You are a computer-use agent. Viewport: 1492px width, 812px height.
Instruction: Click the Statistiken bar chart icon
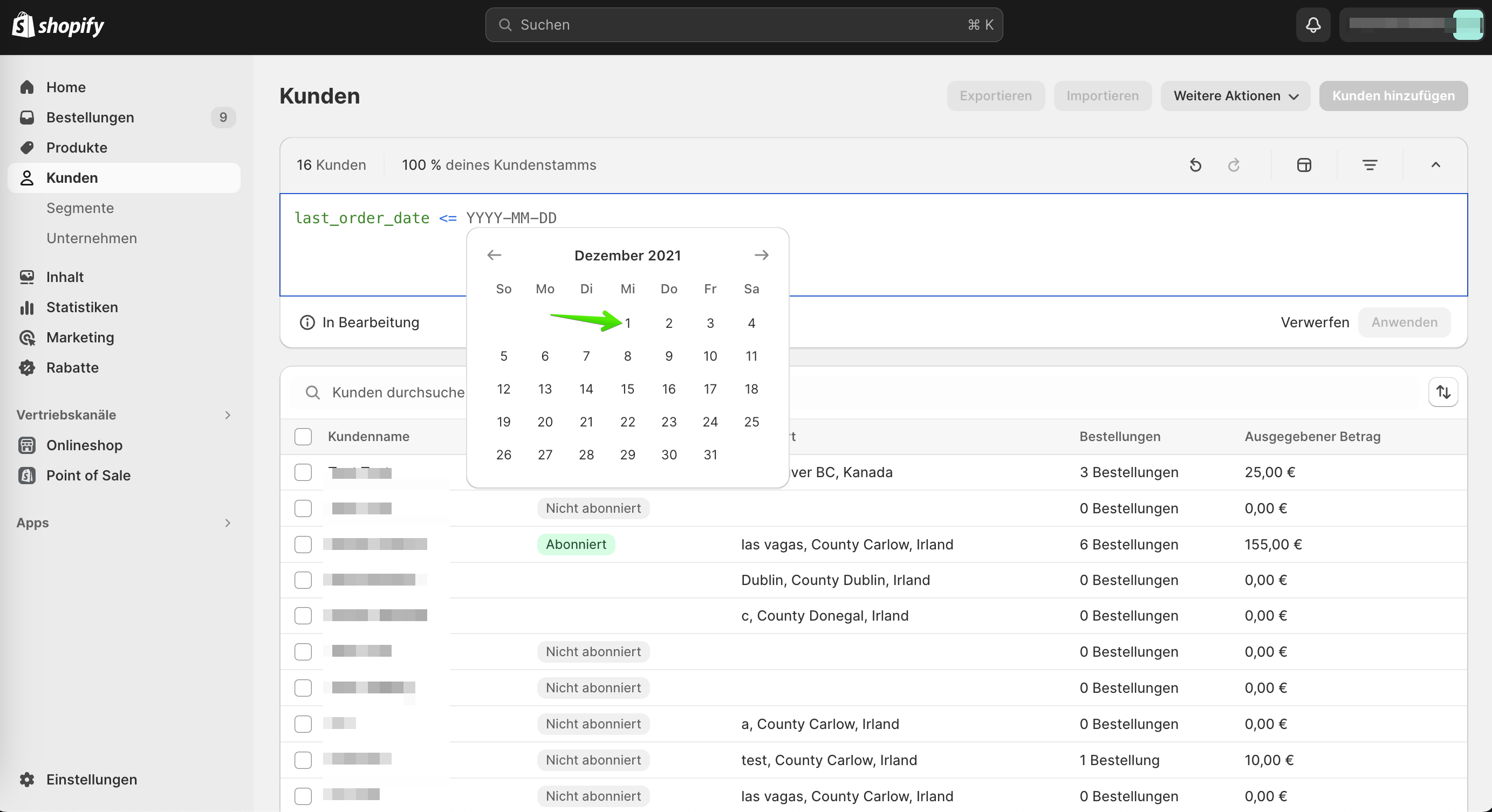(x=26, y=307)
